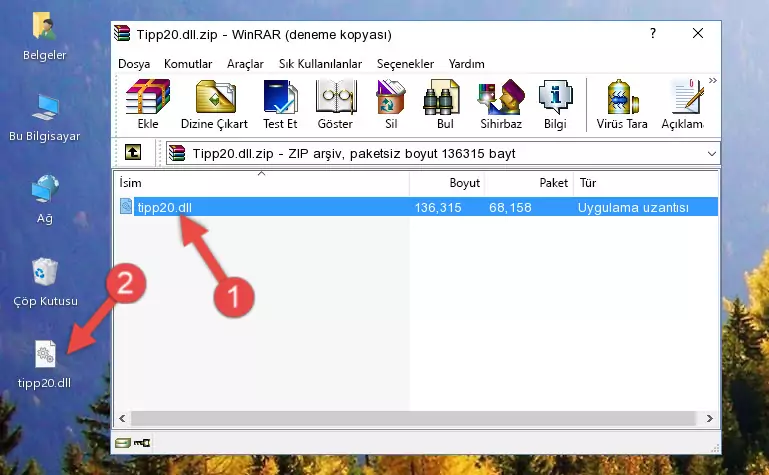Viewport: 769px width, 475px height.
Task: Click the horizontal scrollbar track
Action: 413,419
